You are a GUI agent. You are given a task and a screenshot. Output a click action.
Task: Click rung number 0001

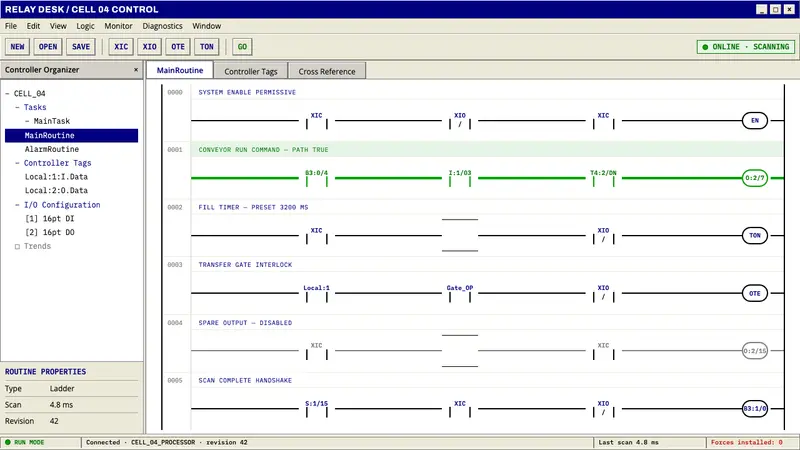point(175,149)
